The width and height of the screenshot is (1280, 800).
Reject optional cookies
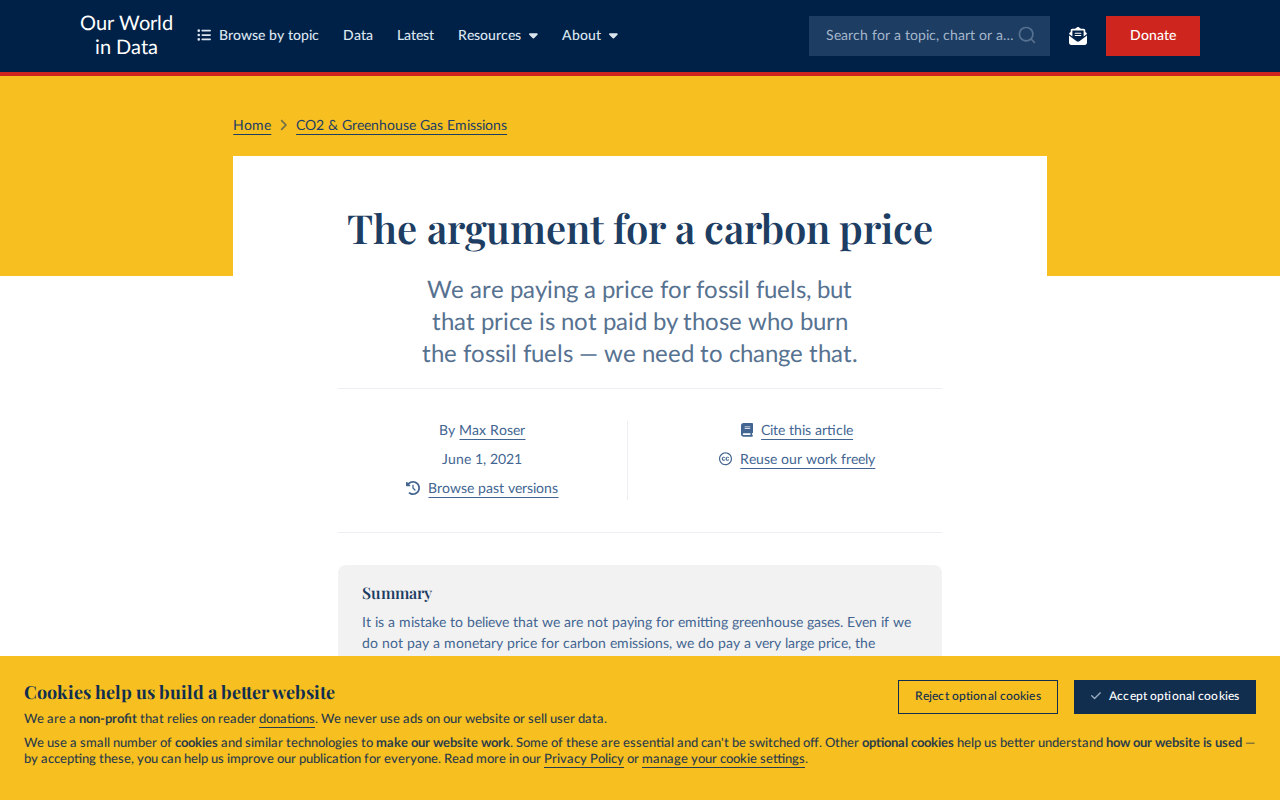(978, 697)
